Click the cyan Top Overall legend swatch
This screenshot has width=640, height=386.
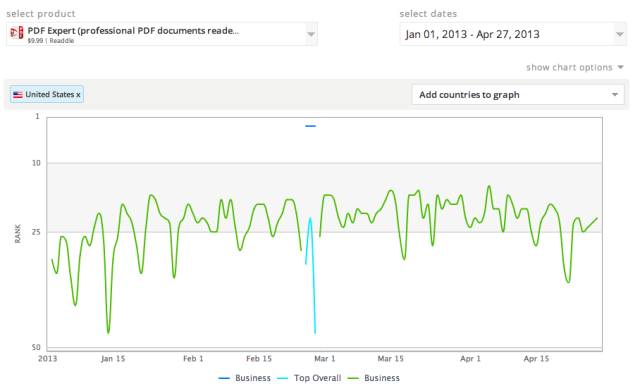[282, 379]
